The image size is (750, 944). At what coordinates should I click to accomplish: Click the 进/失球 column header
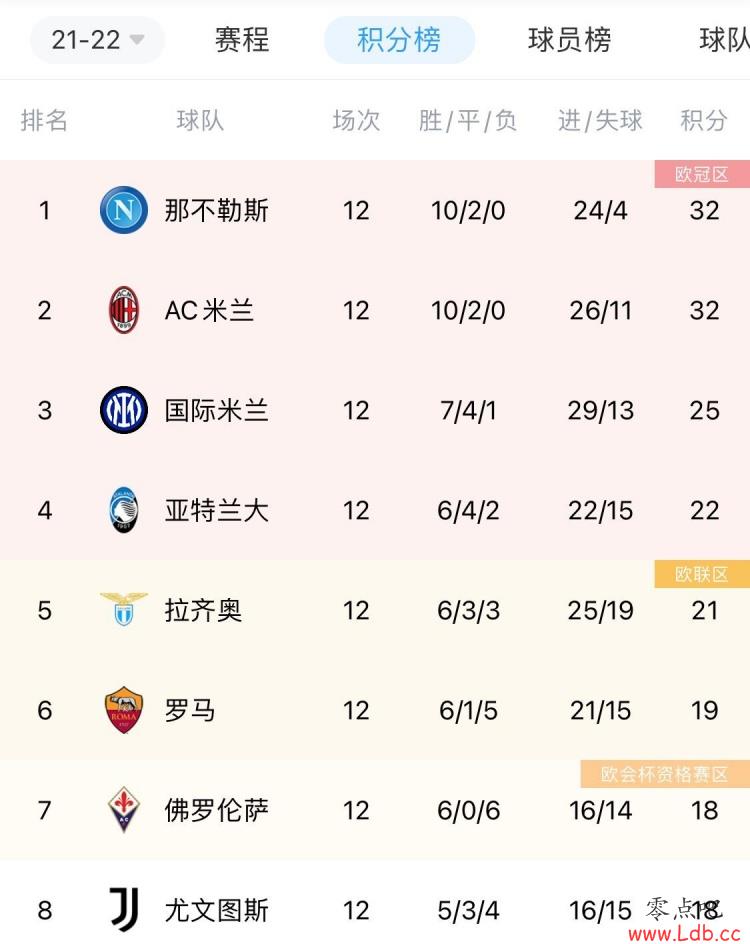pos(600,120)
